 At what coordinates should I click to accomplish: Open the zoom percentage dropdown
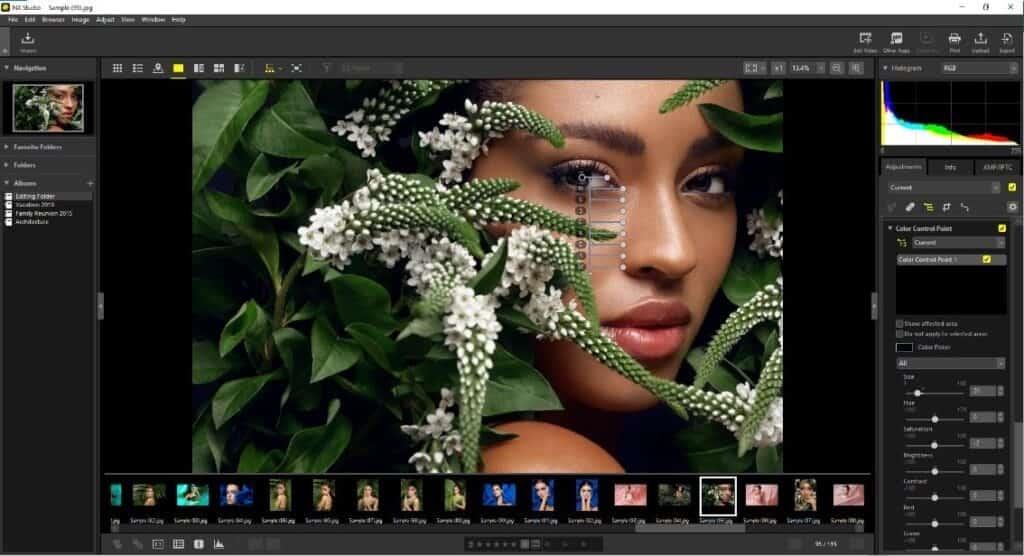[803, 68]
